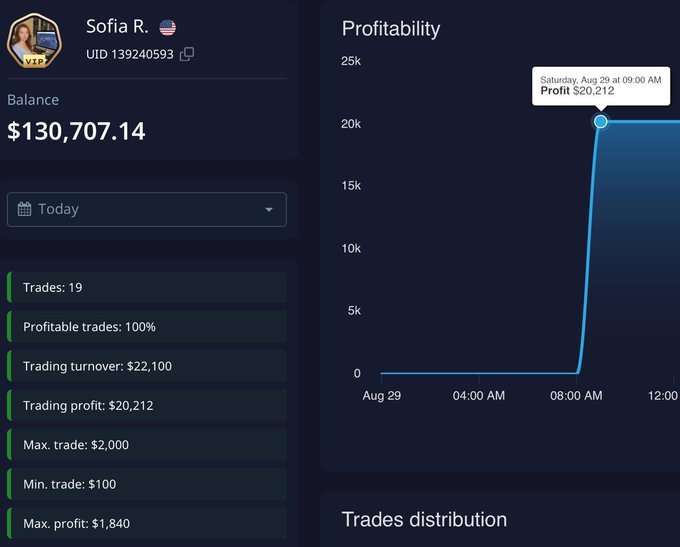Click the 5k y-axis label
The height and width of the screenshot is (547, 680).
click(354, 311)
